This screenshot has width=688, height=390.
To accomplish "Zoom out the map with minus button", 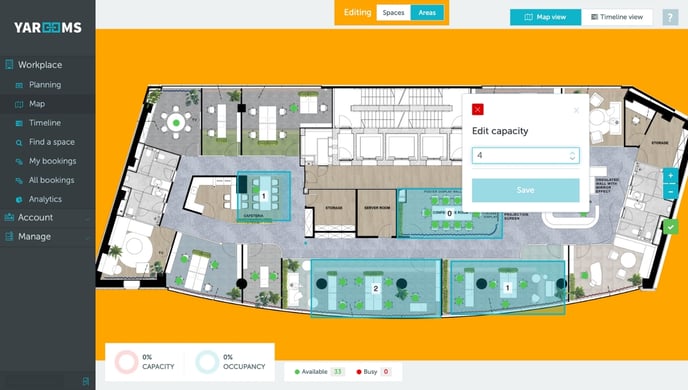I will pos(670,192).
